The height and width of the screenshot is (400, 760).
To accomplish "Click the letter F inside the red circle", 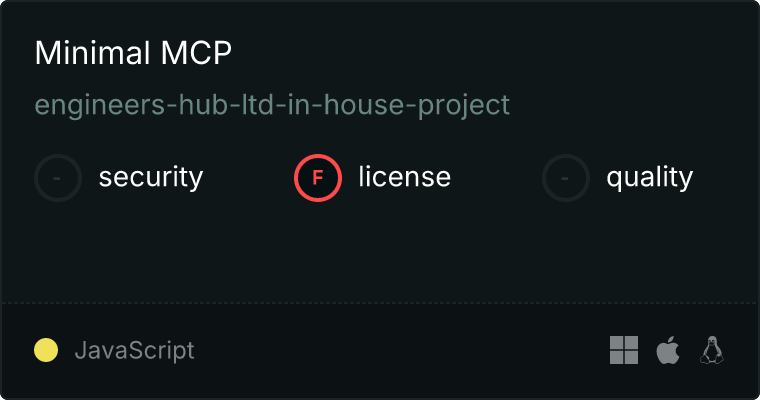I will point(318,178).
